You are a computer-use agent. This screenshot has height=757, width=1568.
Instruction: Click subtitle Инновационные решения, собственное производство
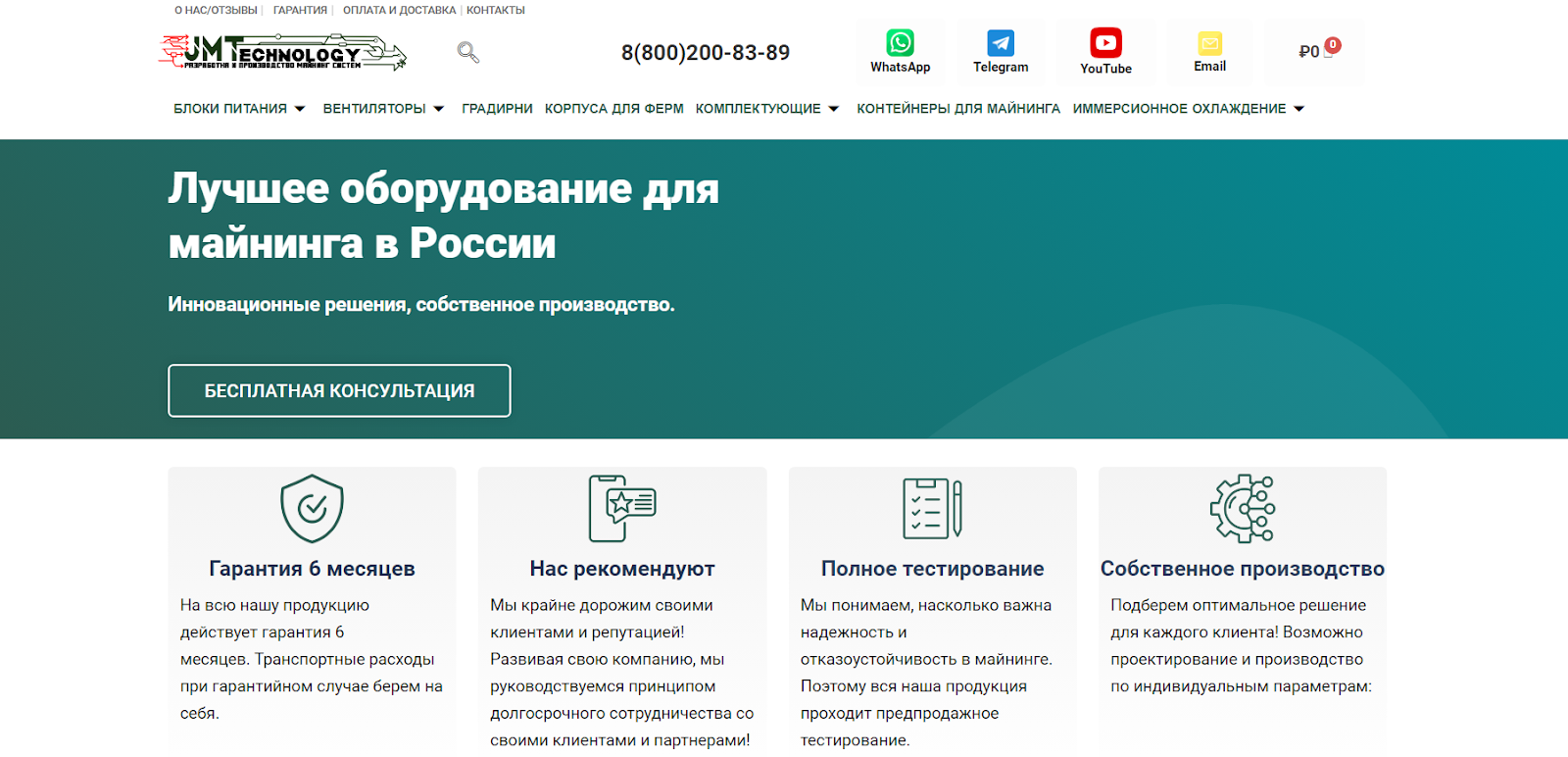click(421, 305)
